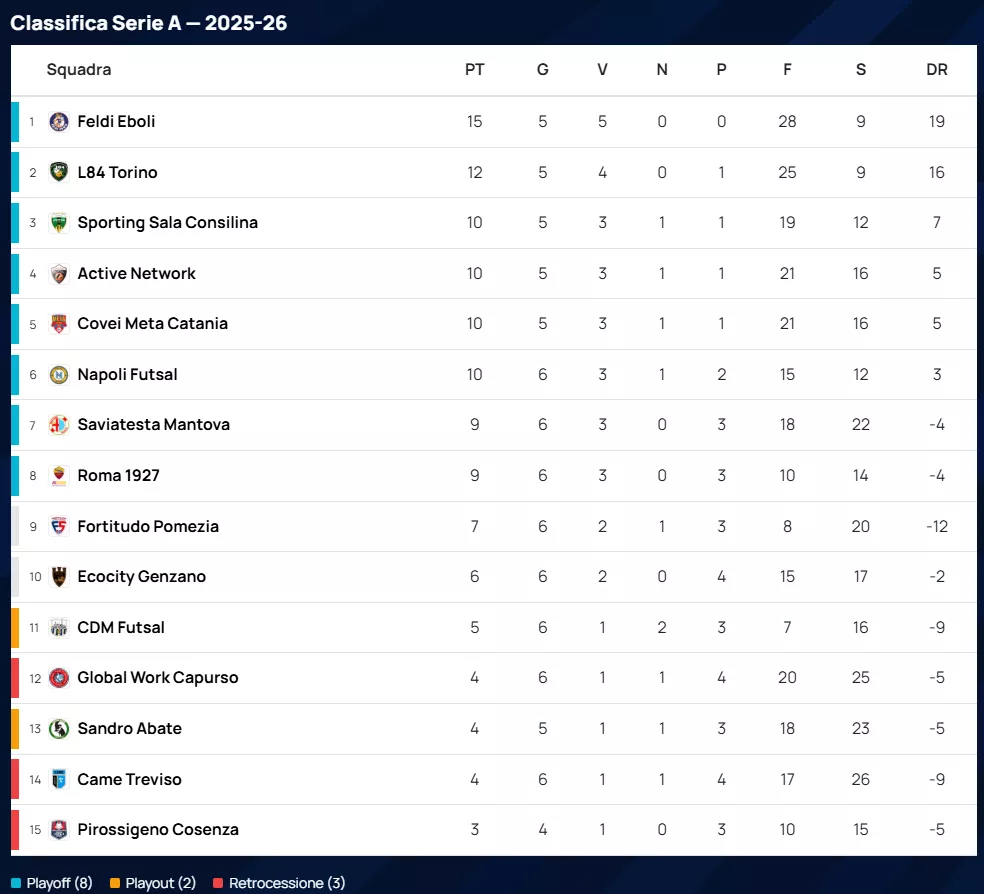
Task: Click the Pirossigeno Cosenza team badge
Action: 59,830
